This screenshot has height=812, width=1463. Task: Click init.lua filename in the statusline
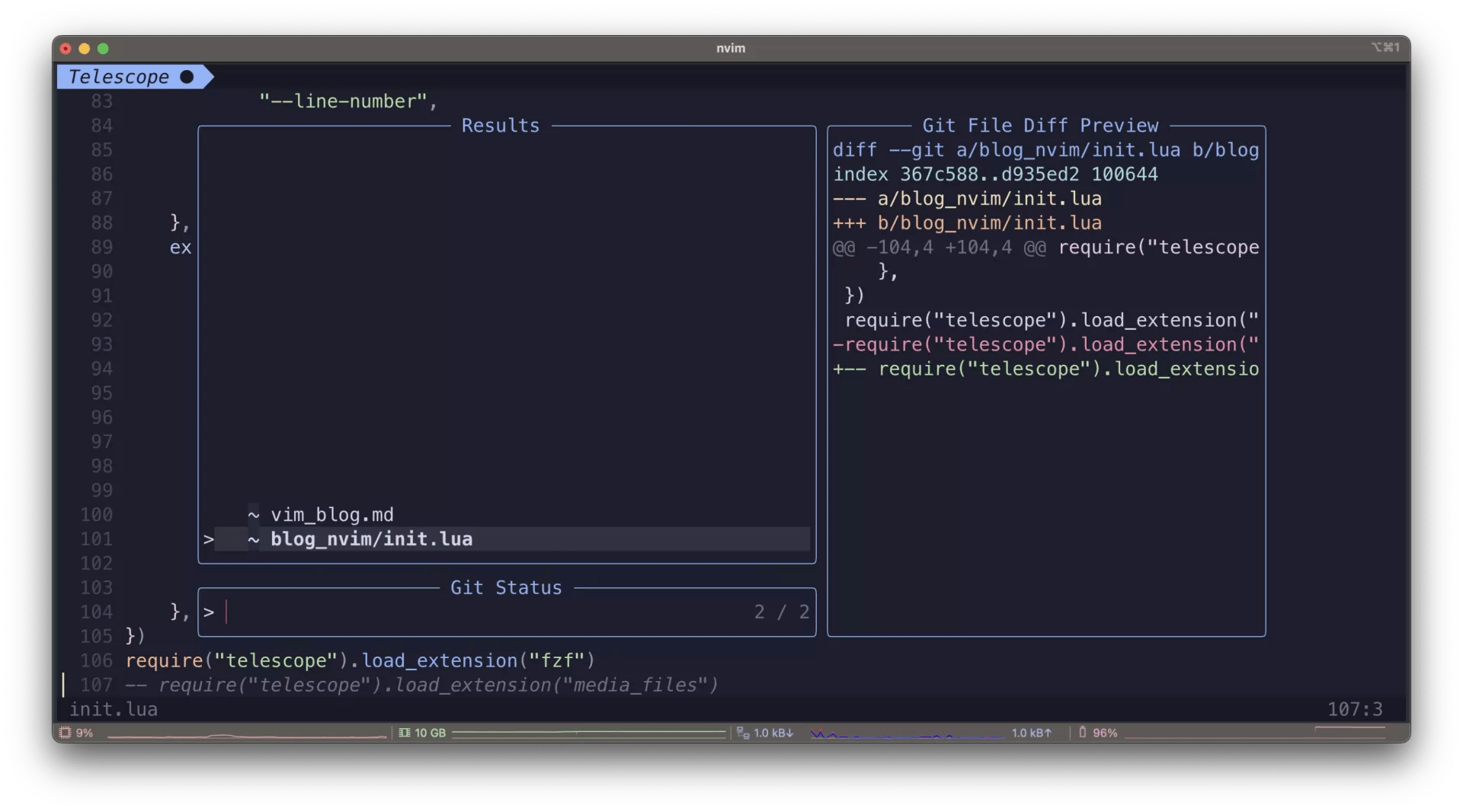(x=113, y=709)
